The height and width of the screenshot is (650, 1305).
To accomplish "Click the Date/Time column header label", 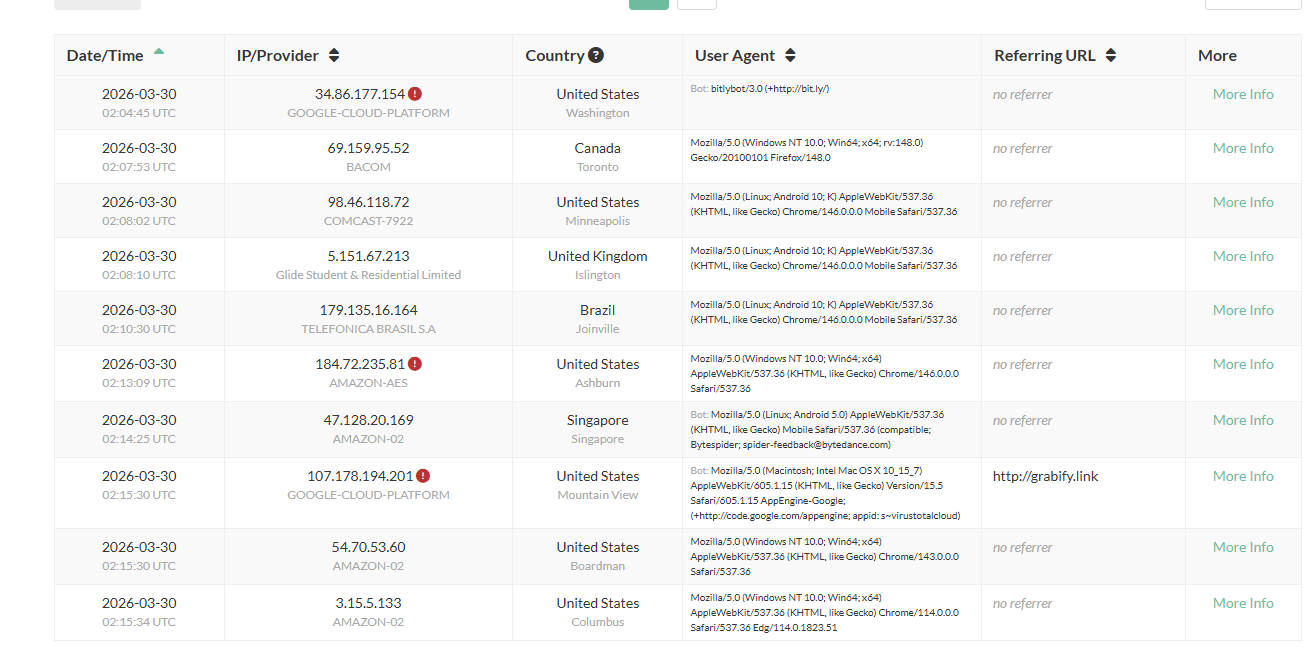I will (x=105, y=56).
